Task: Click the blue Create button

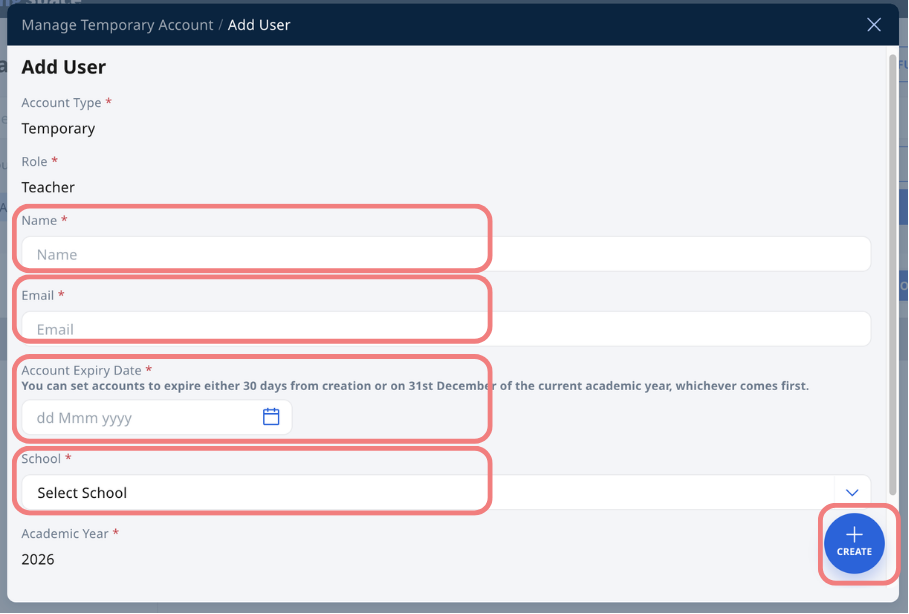Action: [854, 543]
